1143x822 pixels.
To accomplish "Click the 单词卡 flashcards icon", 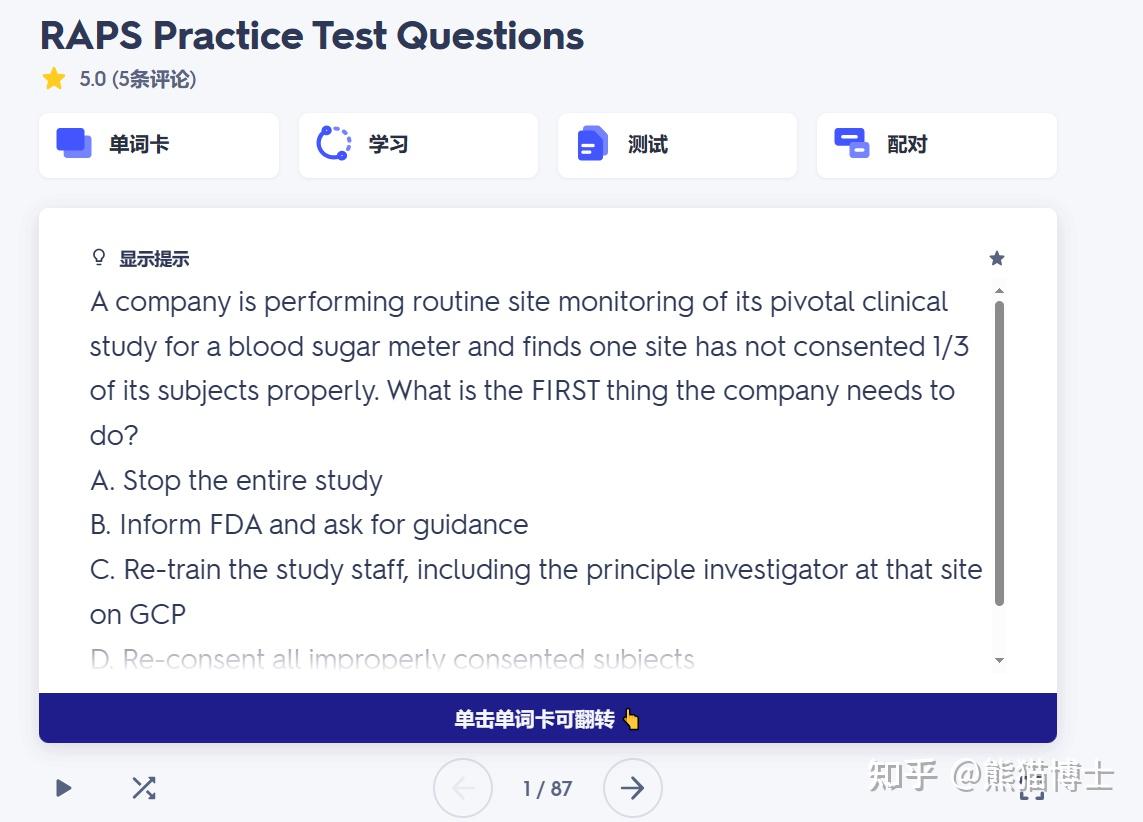I will coord(72,143).
